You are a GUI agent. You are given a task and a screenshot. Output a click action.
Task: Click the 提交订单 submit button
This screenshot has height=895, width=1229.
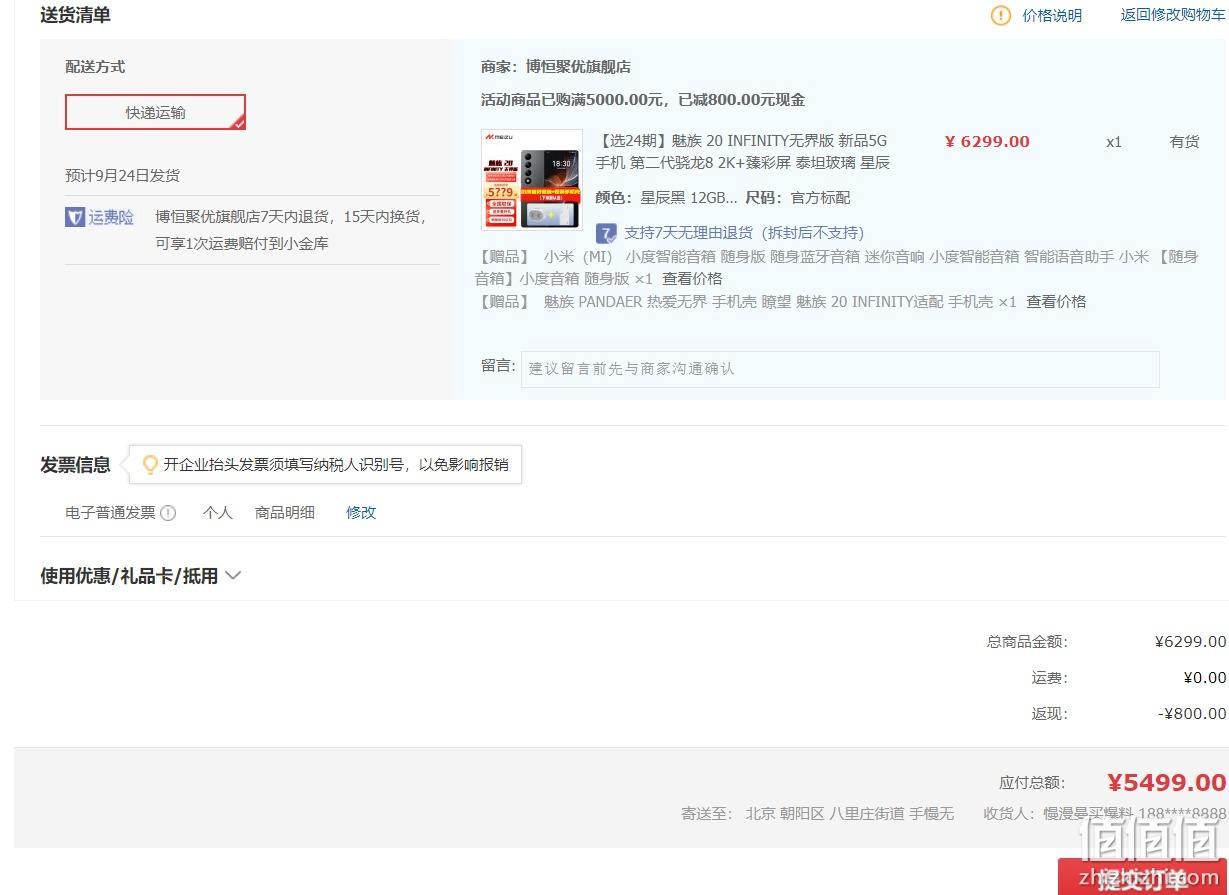pos(1143,877)
